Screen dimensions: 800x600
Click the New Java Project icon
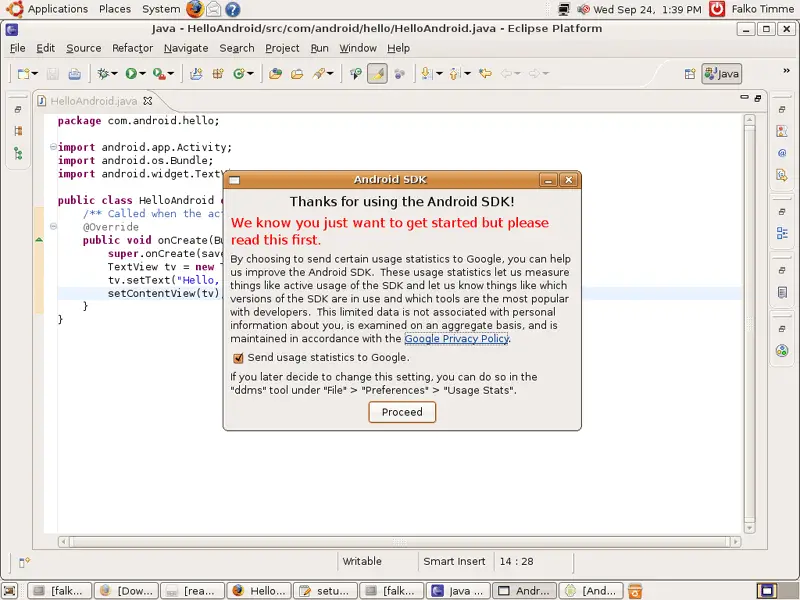pyautogui.click(x=196, y=74)
